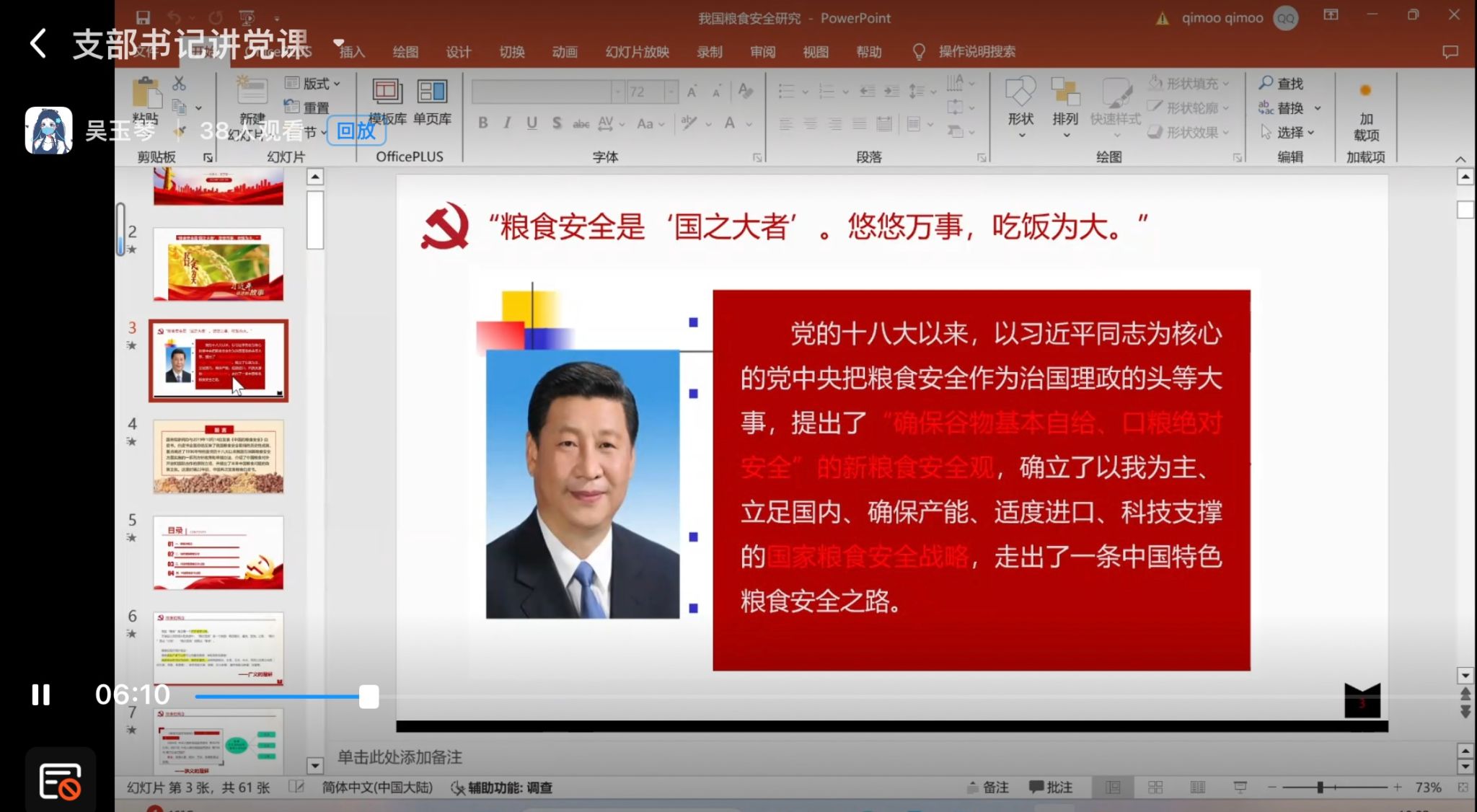Click the Find (查找) magnifier icon
Image resolution: width=1477 pixels, height=812 pixels.
click(1266, 83)
